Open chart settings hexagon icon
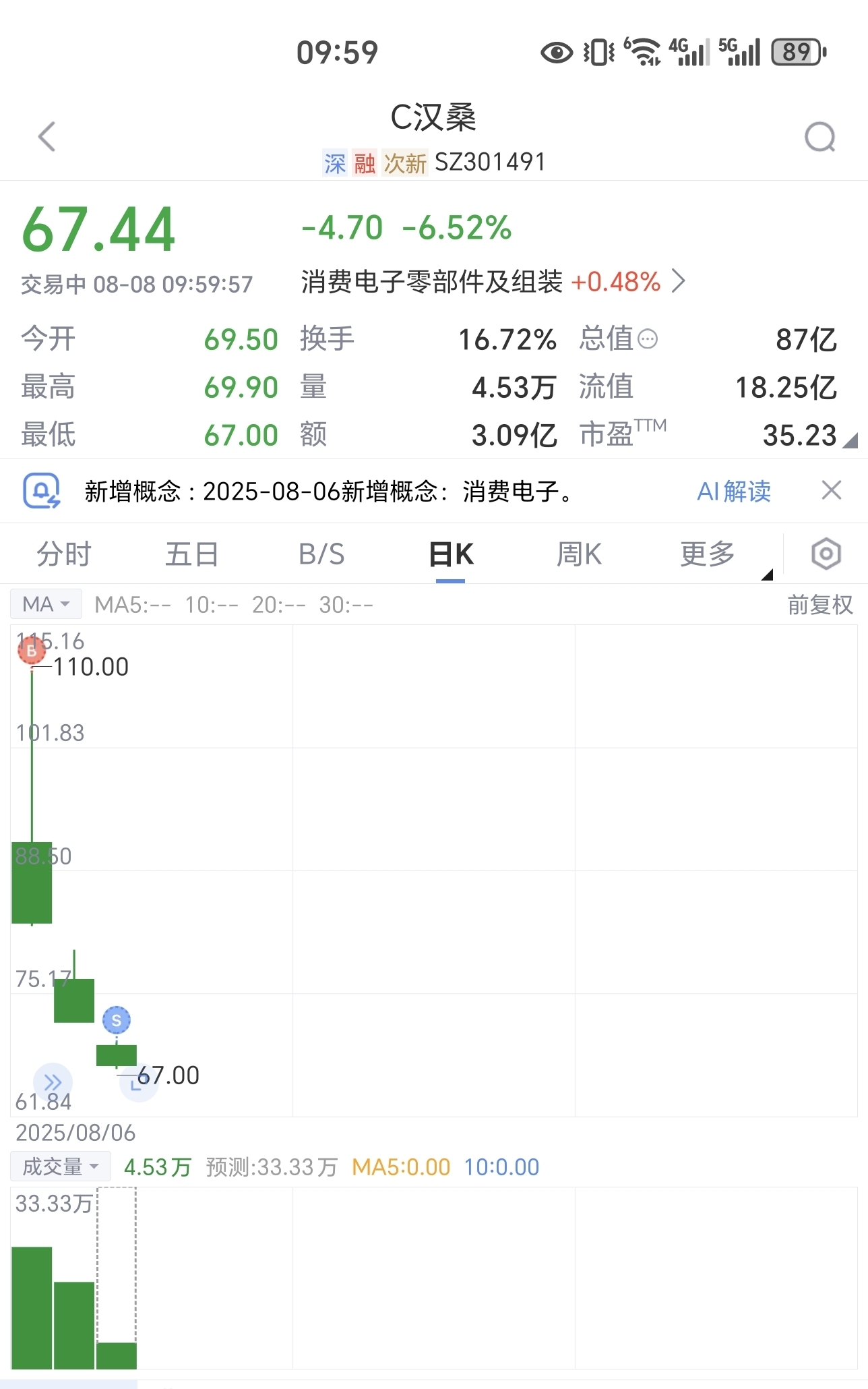868x1389 pixels. tap(826, 554)
